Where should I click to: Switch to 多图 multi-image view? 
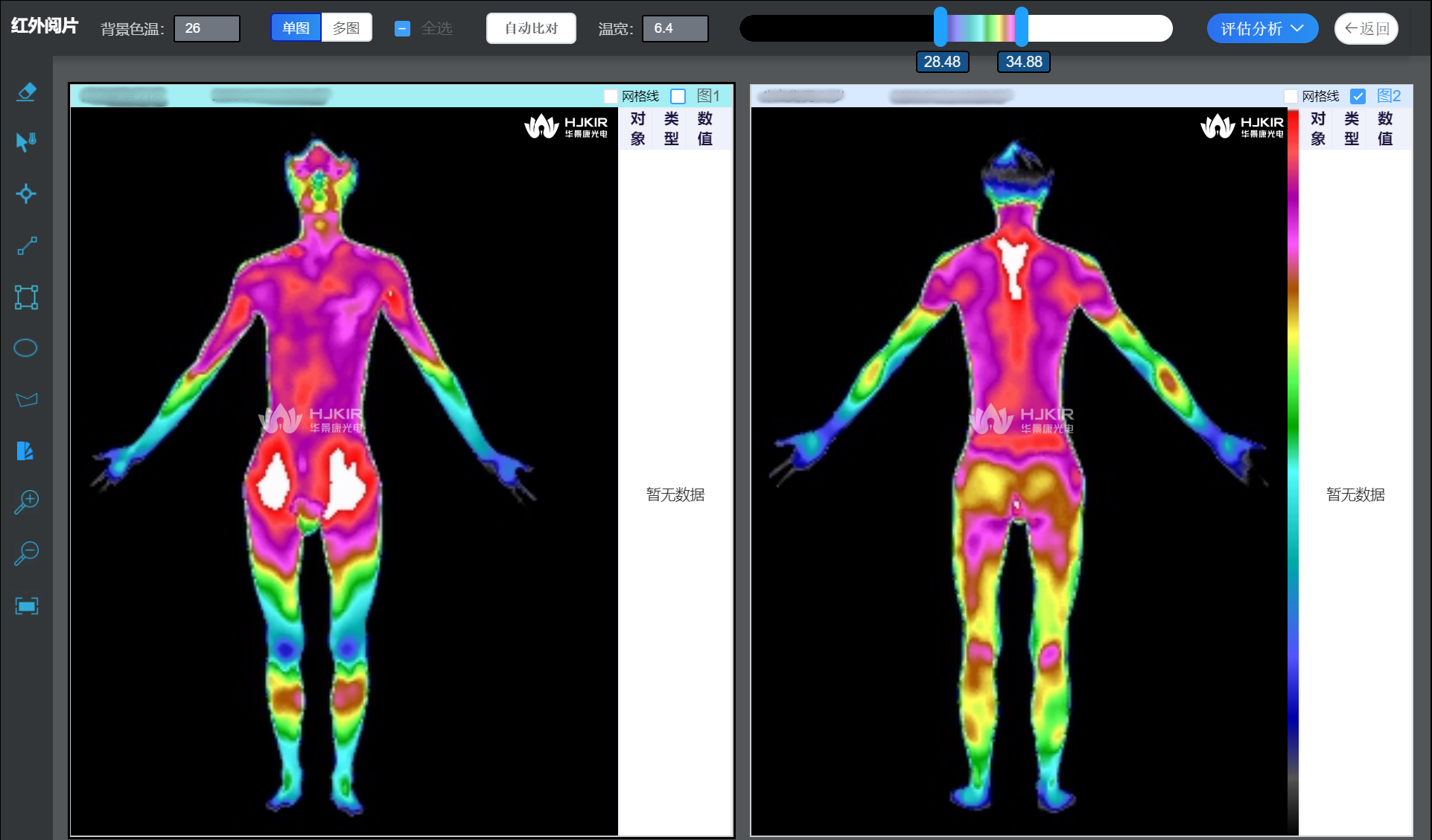(x=346, y=28)
